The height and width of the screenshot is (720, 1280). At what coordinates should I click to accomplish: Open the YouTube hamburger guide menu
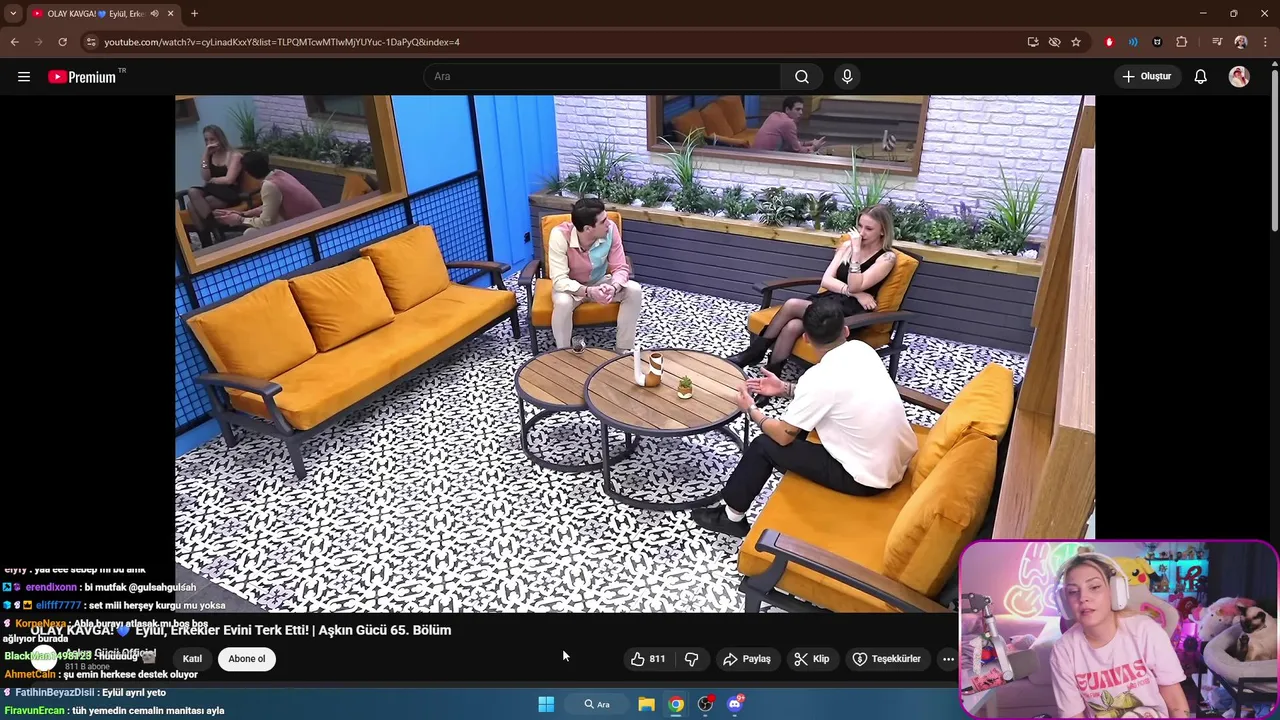click(24, 76)
